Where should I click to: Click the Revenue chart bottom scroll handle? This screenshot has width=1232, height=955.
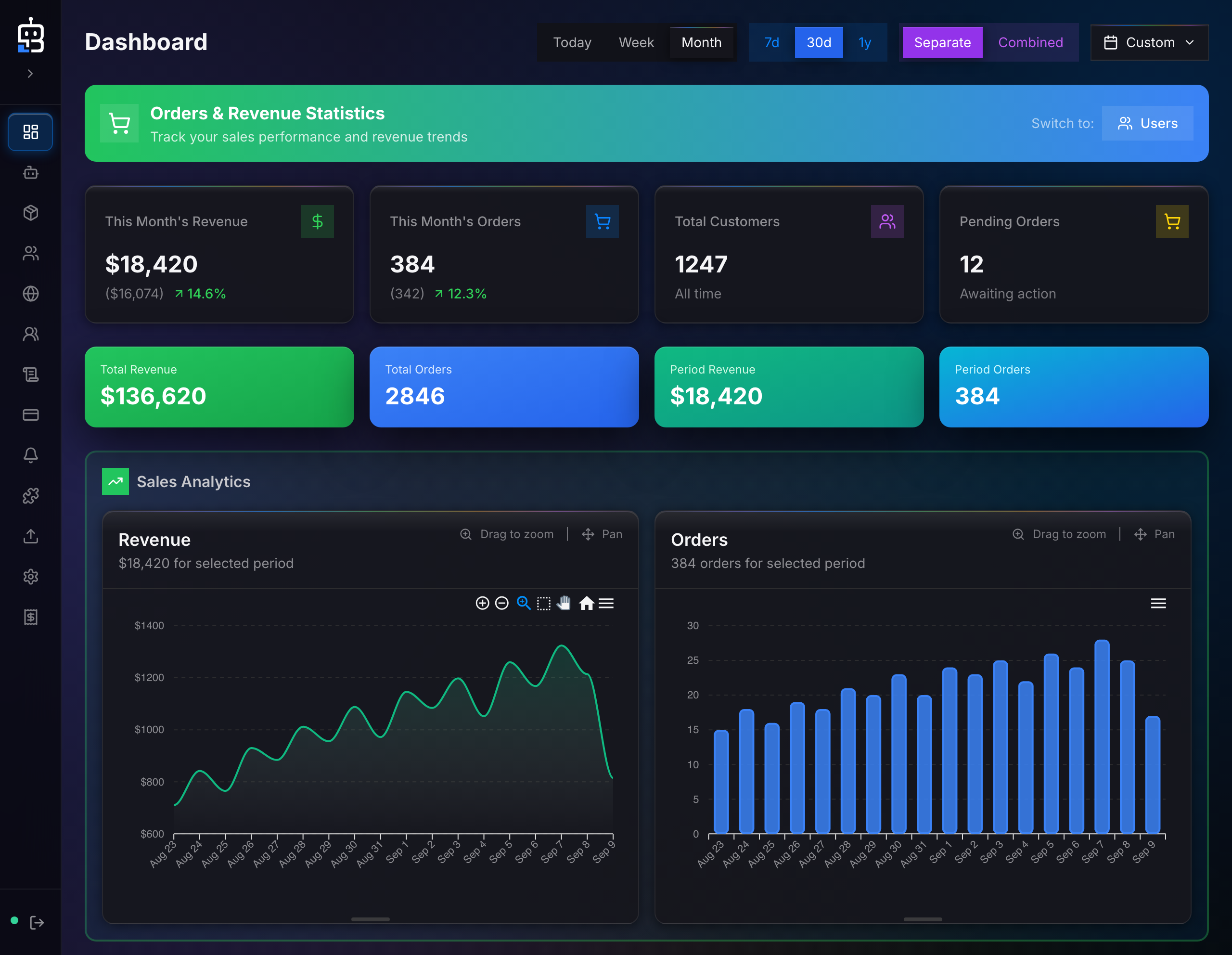tap(370, 919)
